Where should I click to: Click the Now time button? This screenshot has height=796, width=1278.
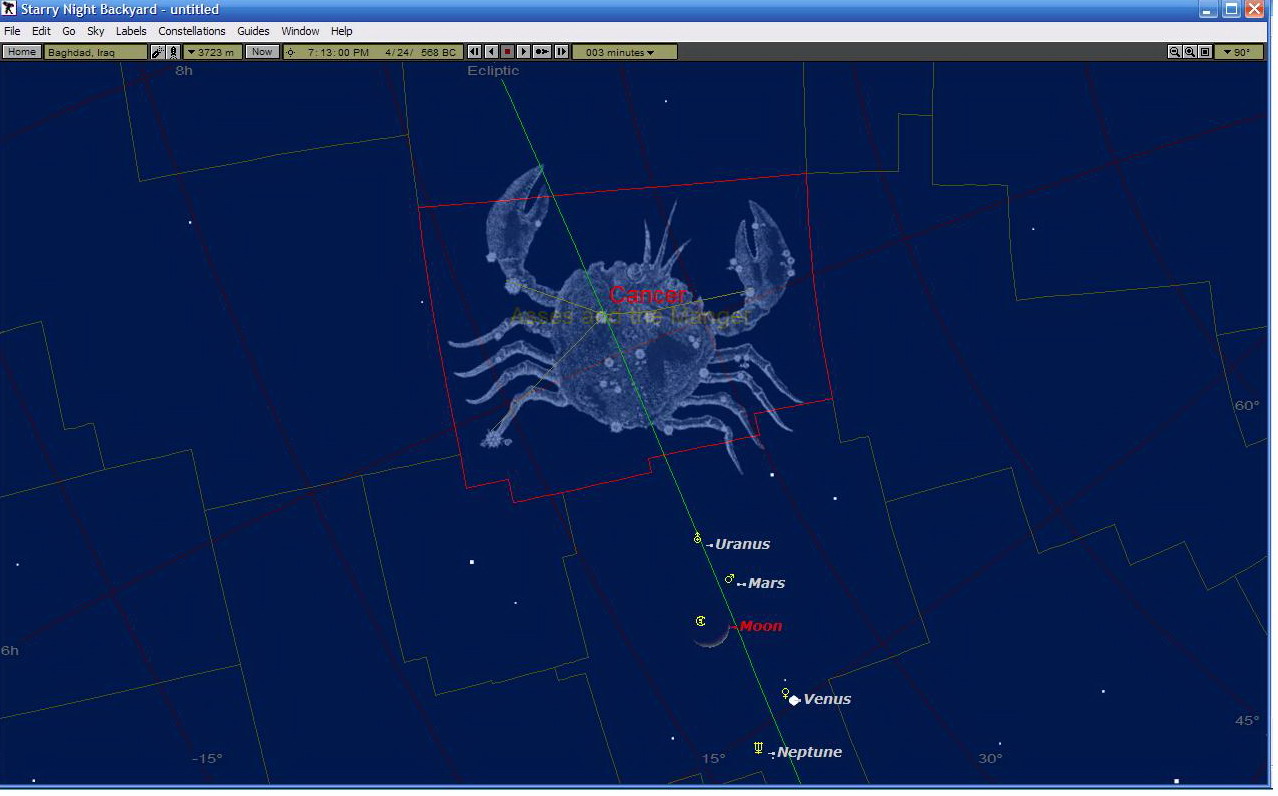coord(262,52)
